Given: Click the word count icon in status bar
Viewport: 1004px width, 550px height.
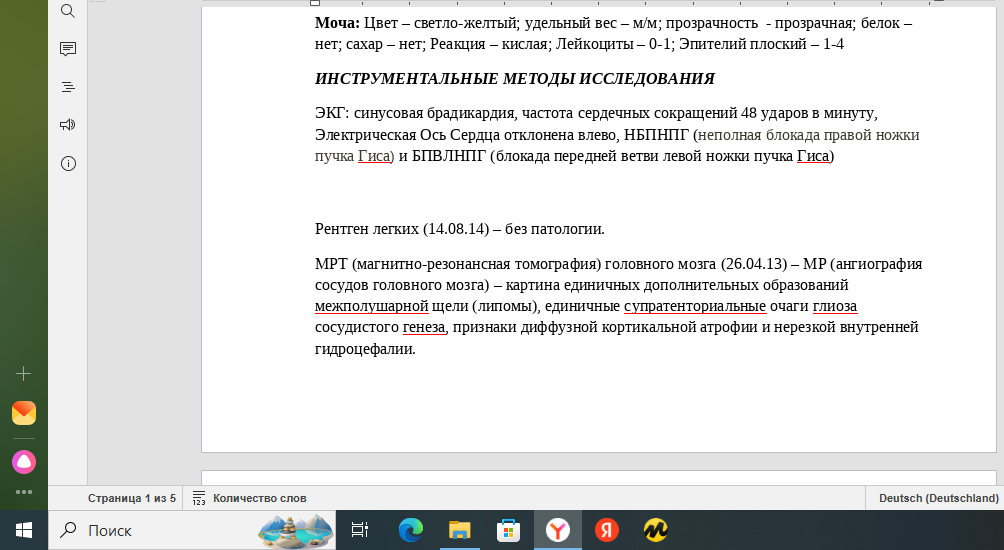Looking at the screenshot, I should (x=199, y=498).
